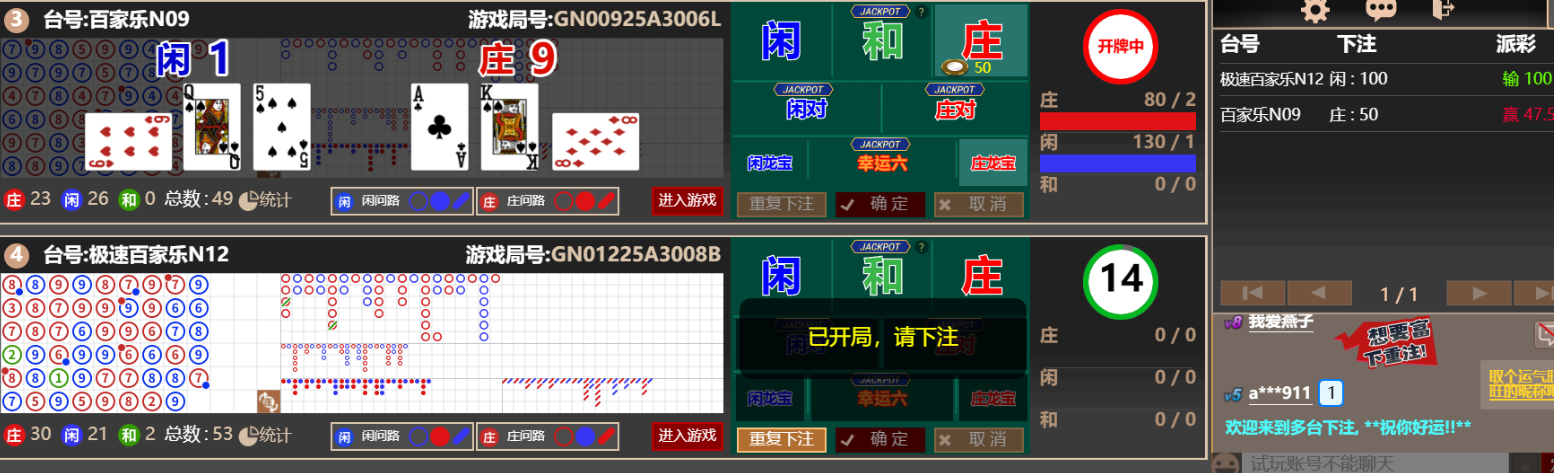Open the settings gear icon
The width and height of the screenshot is (1554, 473).
point(1314,10)
